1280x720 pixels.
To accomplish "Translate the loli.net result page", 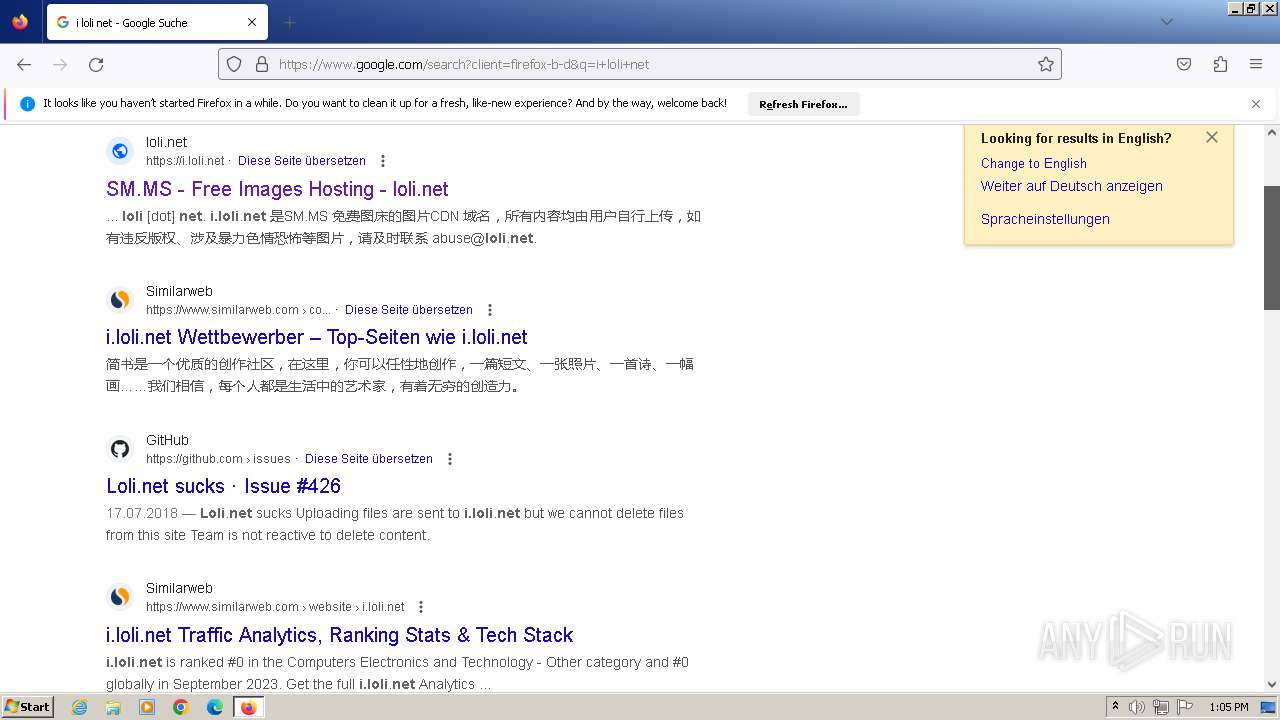I will pos(302,160).
